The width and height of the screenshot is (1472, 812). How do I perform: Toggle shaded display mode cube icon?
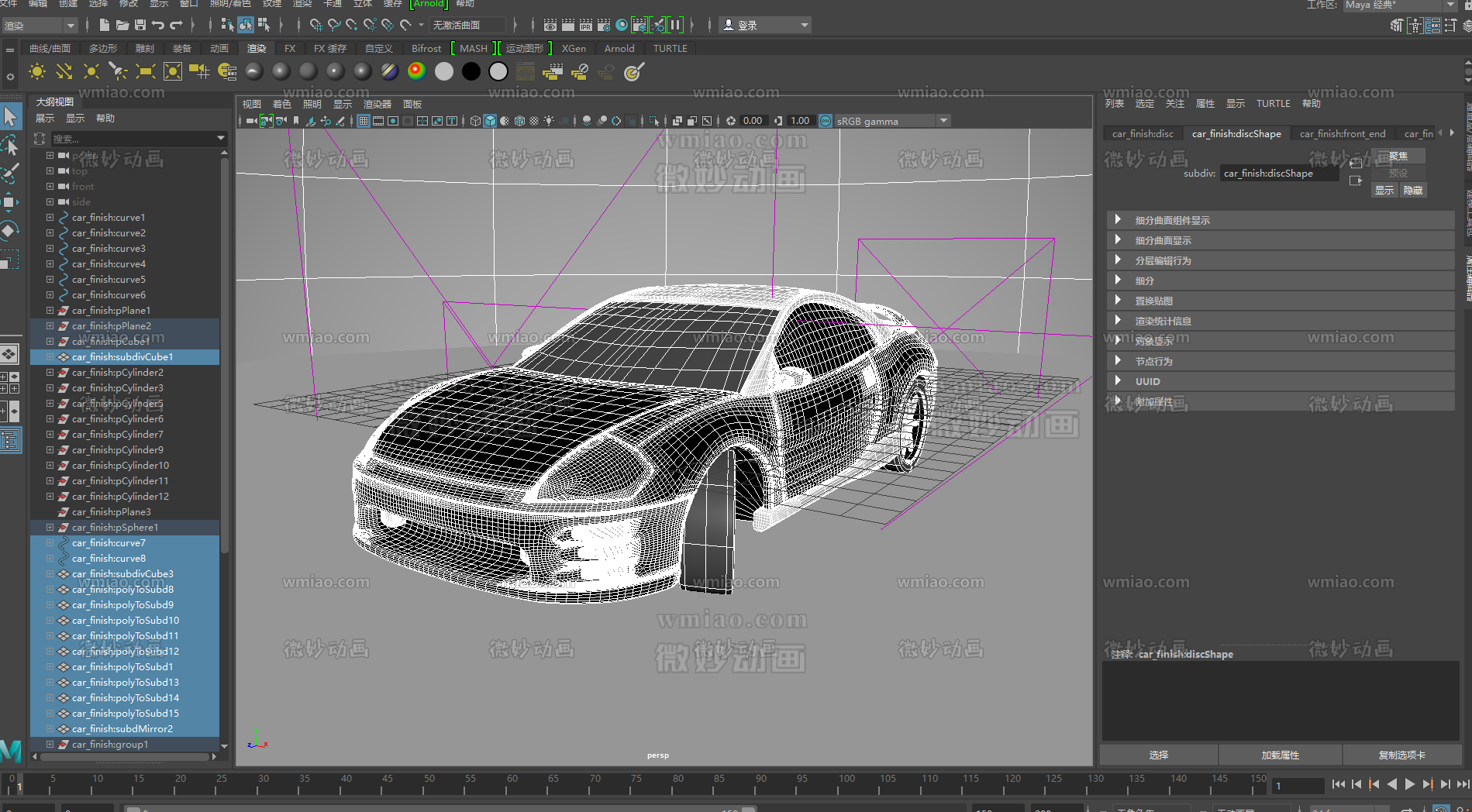491,121
